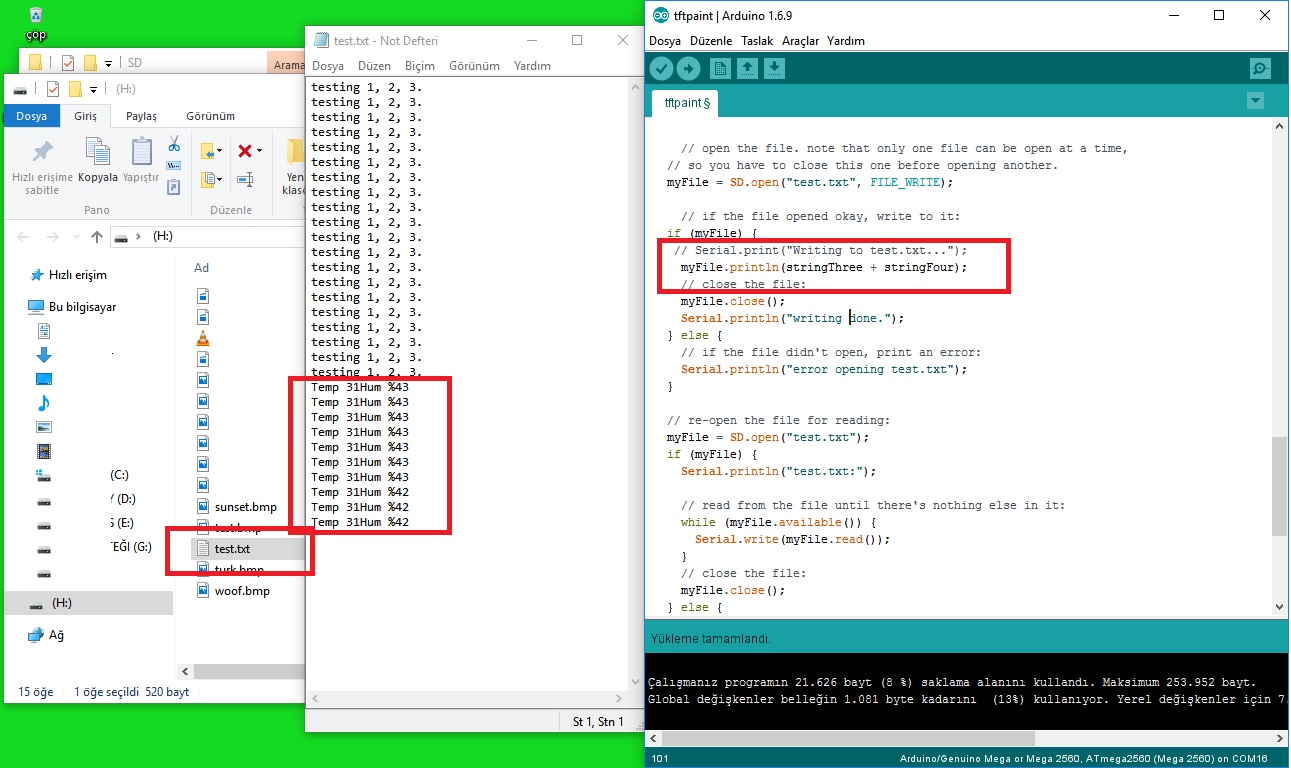Verify the sketch in Arduino
Image resolution: width=1291 pixels, height=768 pixels.
tap(661, 68)
